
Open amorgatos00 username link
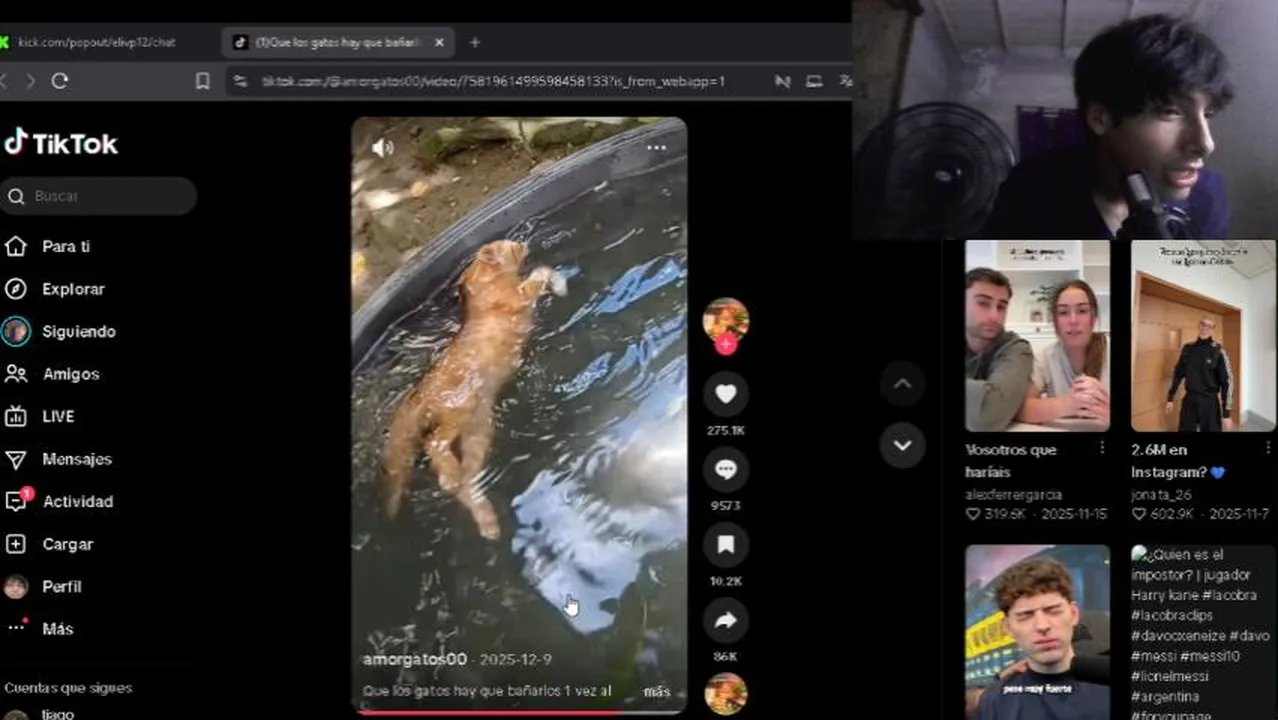tap(415, 660)
